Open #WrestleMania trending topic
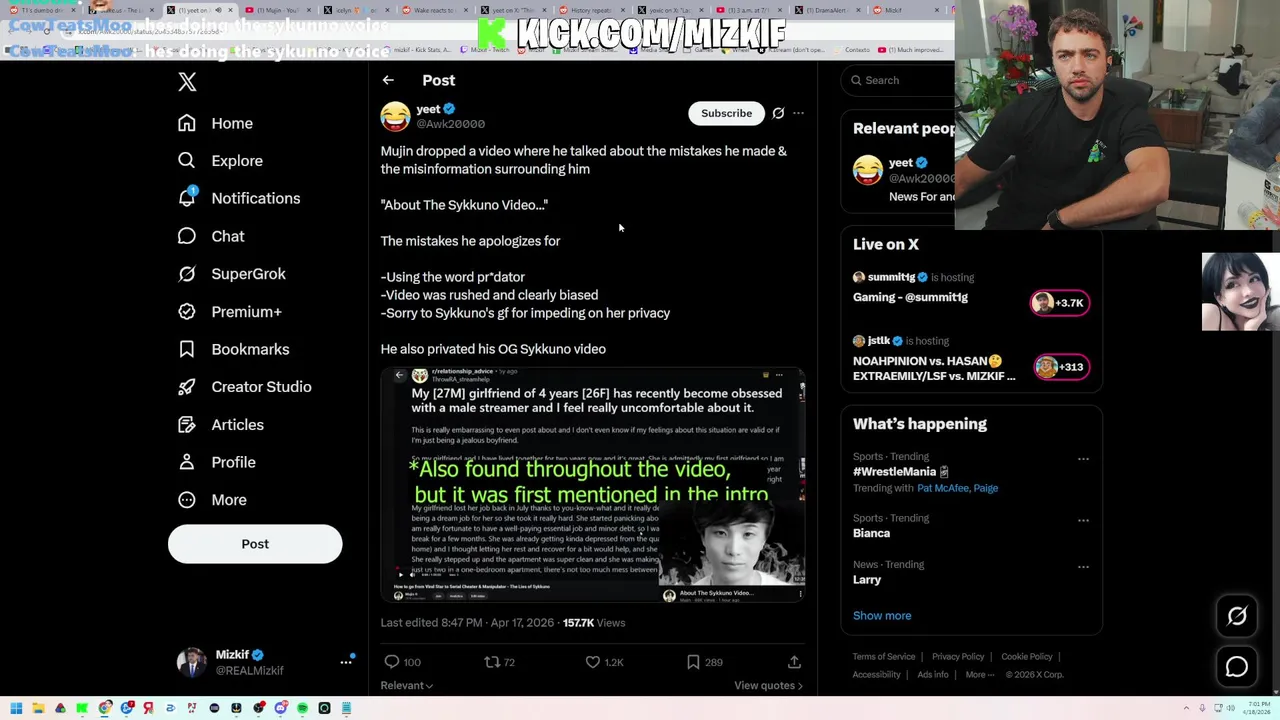1280x720 pixels. [x=900, y=472]
